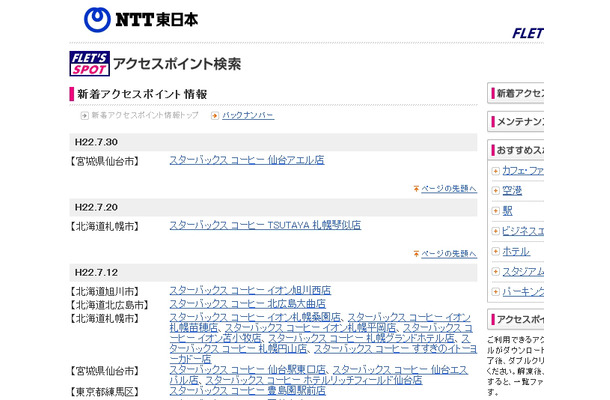Click the arrow icon beside バックナンバー
The height and width of the screenshot is (400, 610).
215,116
